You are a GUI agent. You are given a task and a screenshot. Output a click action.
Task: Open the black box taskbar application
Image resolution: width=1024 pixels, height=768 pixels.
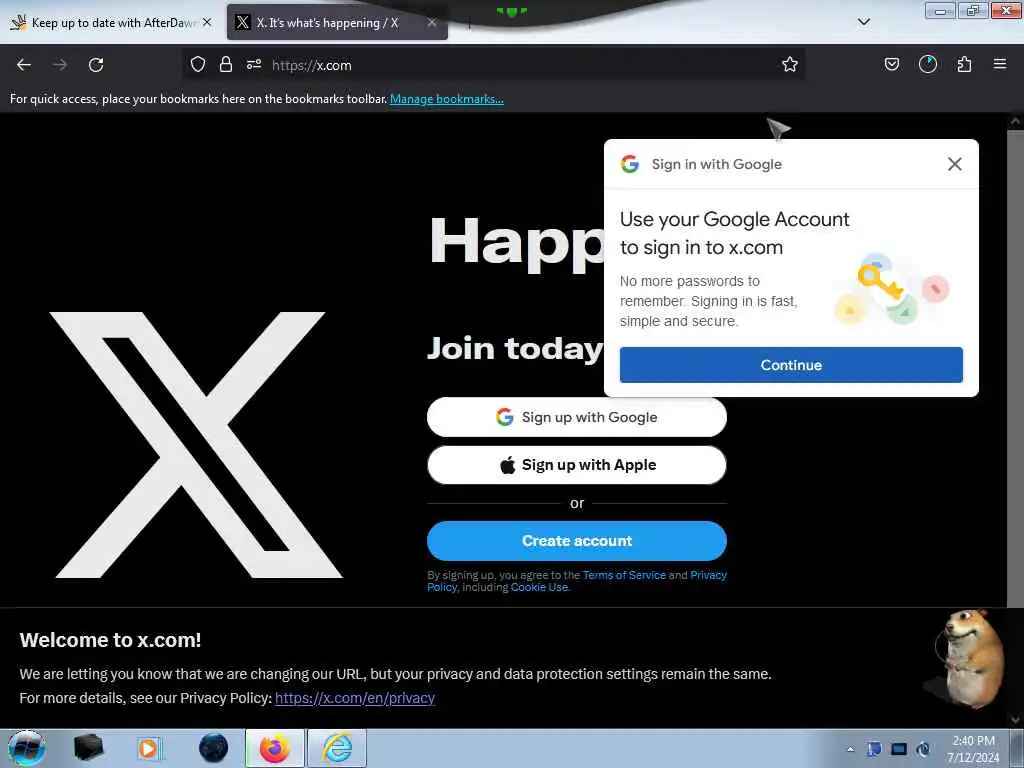point(88,748)
